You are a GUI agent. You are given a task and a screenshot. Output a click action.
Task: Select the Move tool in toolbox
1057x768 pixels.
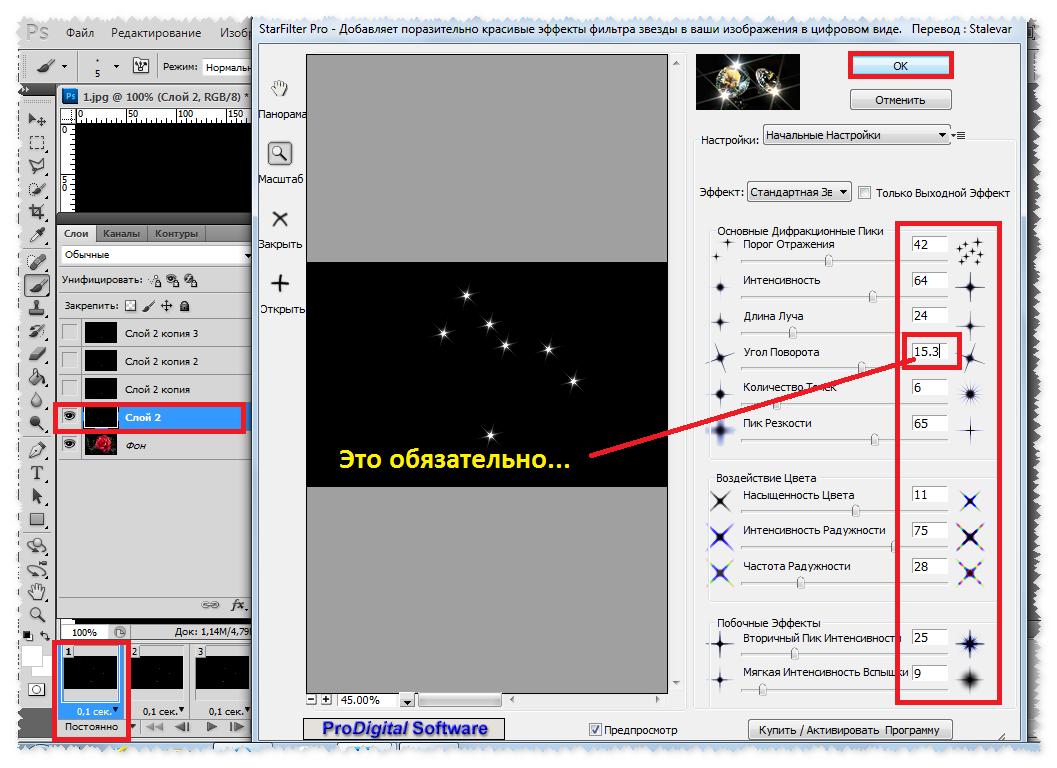pos(37,119)
